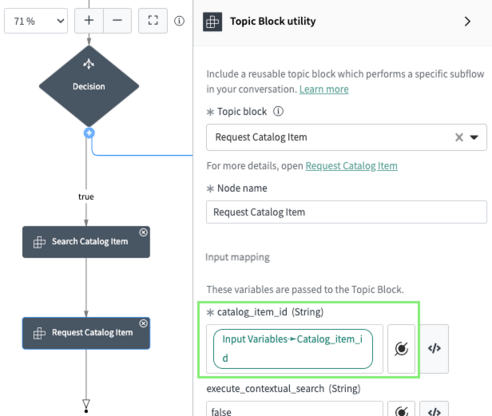Expand the Topic block selection dropdown arrow
Image resolution: width=492 pixels, height=416 pixels.
click(474, 137)
